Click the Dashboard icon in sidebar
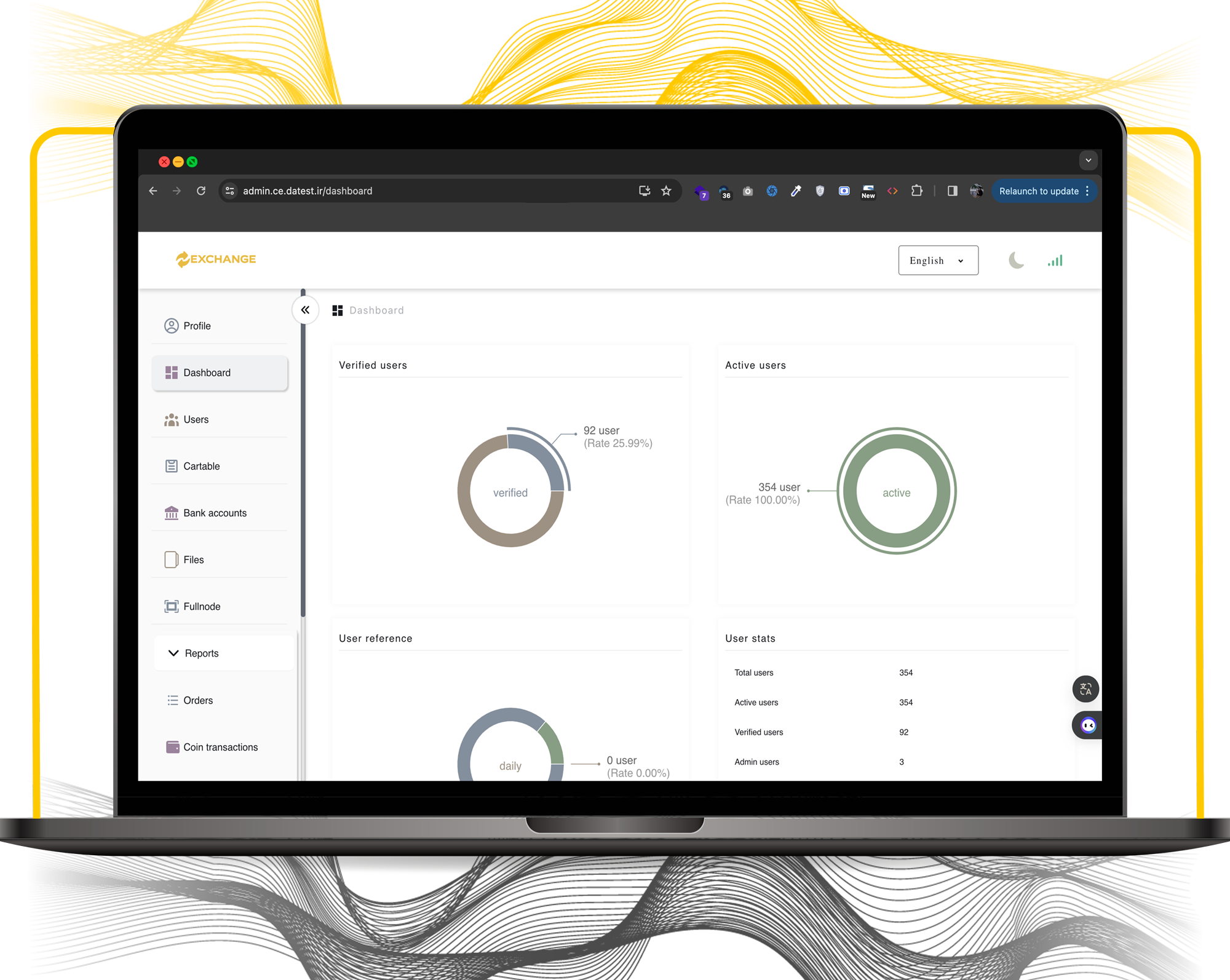 171,372
